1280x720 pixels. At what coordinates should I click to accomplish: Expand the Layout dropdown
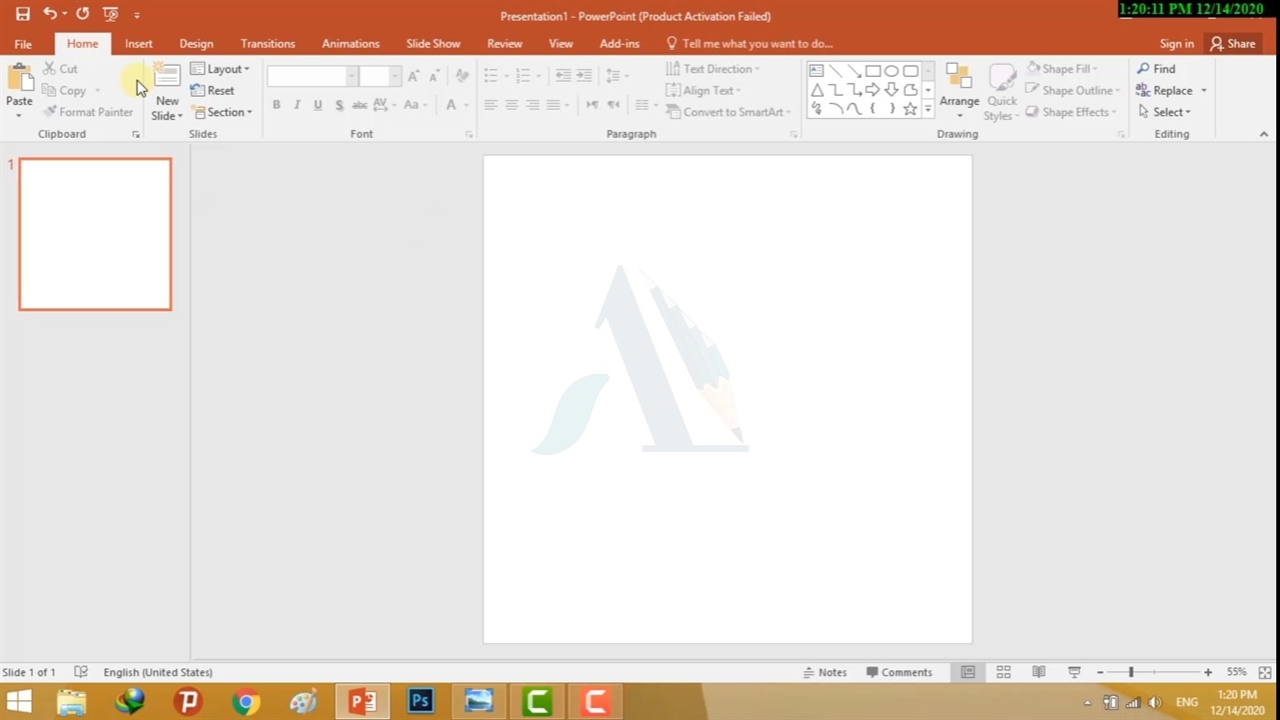click(x=221, y=69)
